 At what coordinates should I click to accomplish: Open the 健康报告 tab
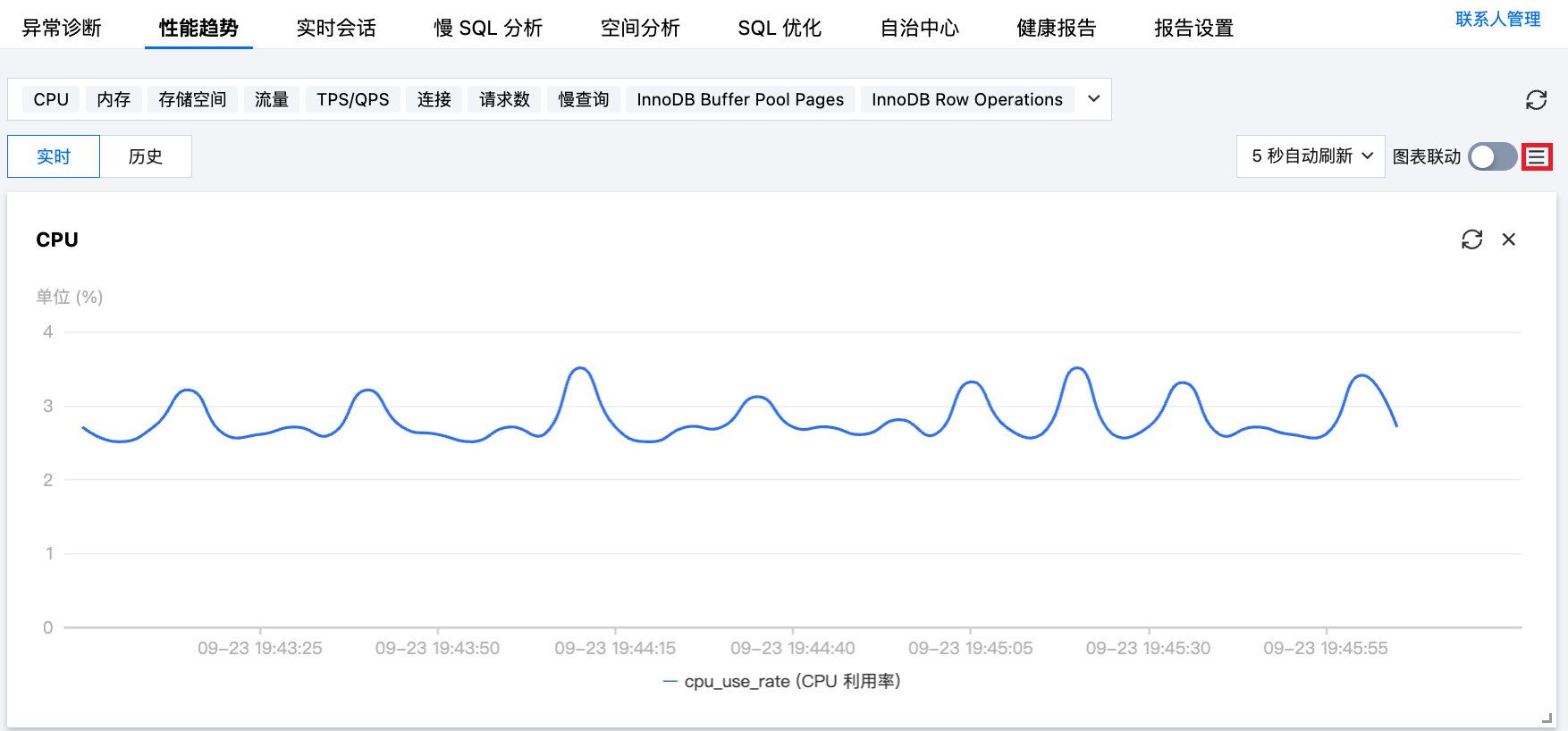[1056, 28]
